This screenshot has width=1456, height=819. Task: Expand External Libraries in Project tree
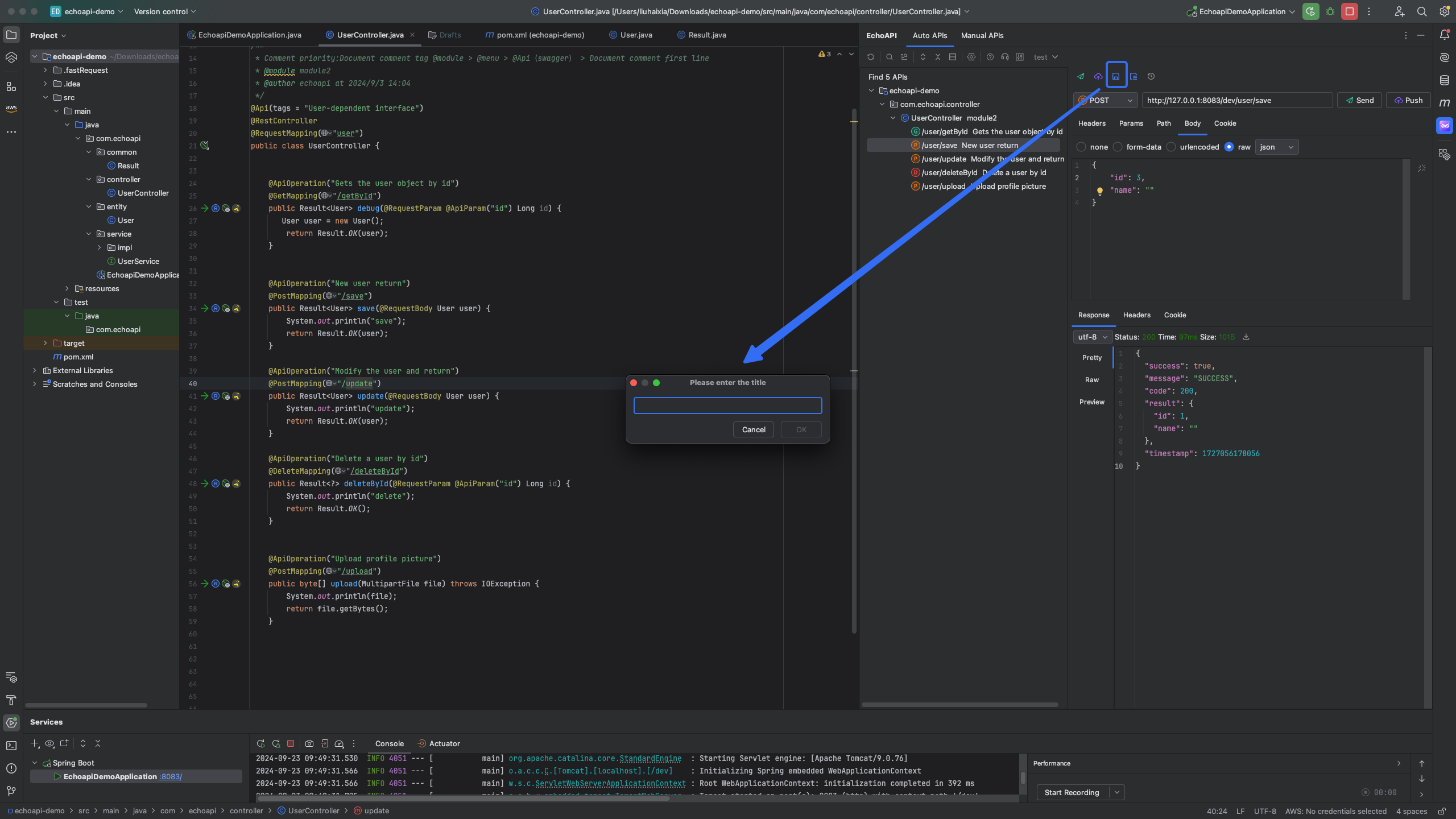pyautogui.click(x=35, y=370)
